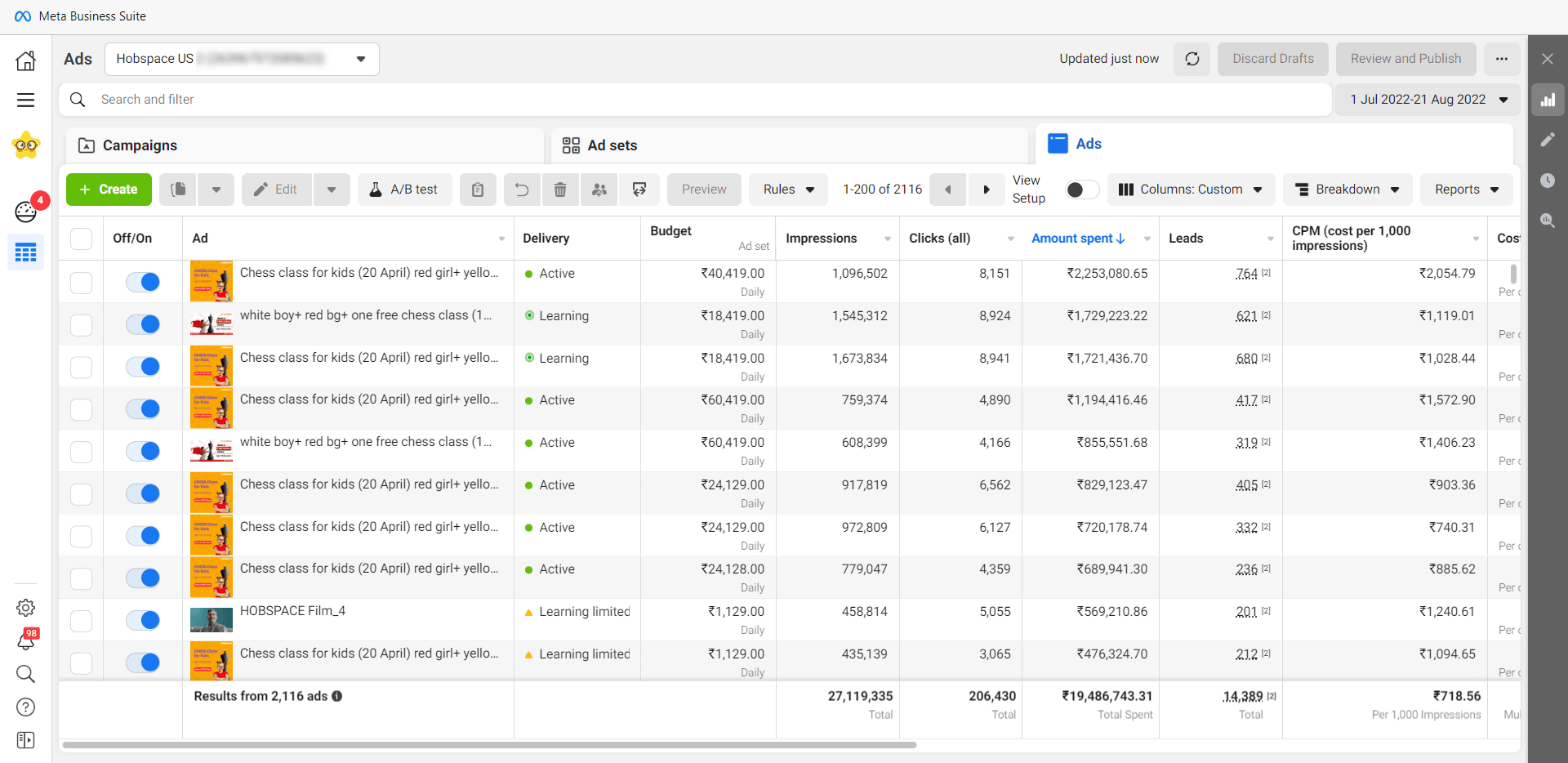Click the clipboard paste icon

[x=478, y=190]
